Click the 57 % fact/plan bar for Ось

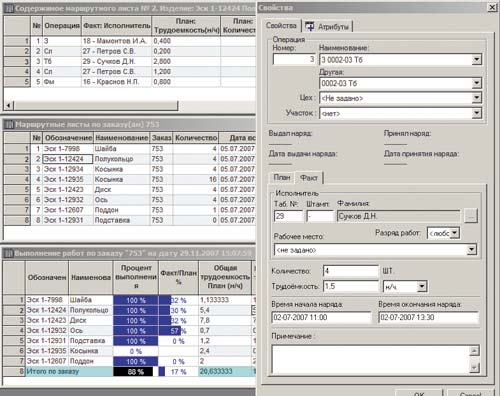point(178,331)
